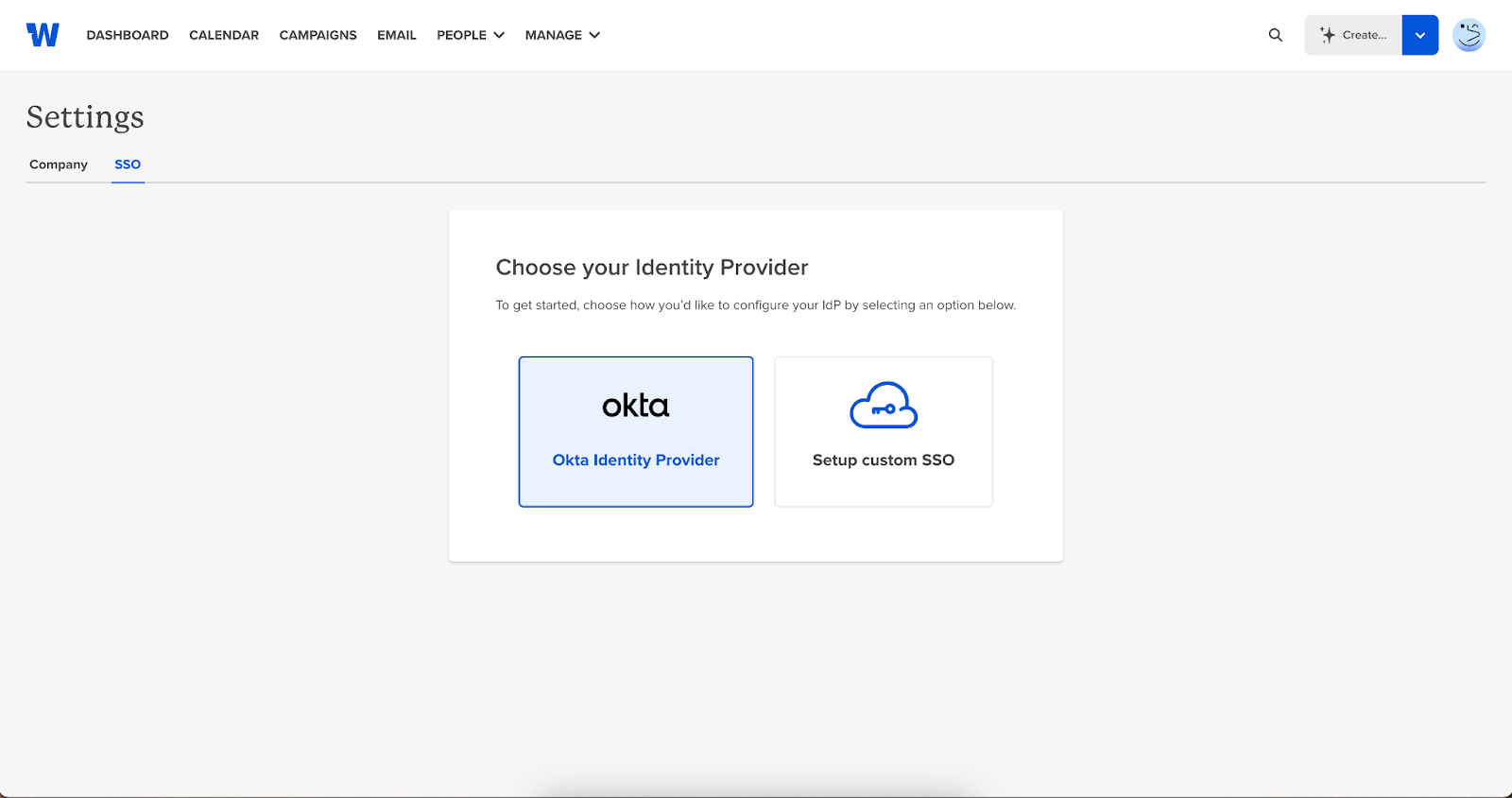Click the blue W logo
Screen dimensions: 1512x798
click(x=43, y=35)
